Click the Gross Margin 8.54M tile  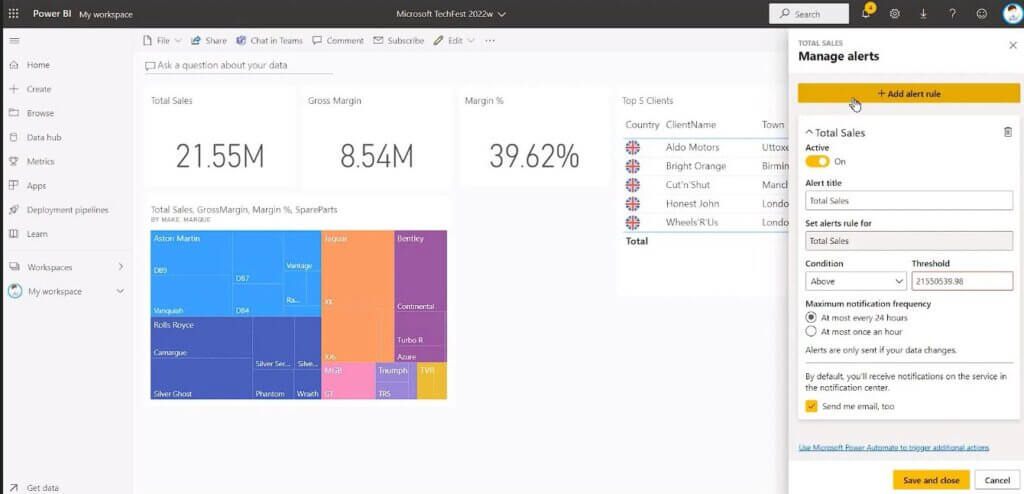click(376, 137)
